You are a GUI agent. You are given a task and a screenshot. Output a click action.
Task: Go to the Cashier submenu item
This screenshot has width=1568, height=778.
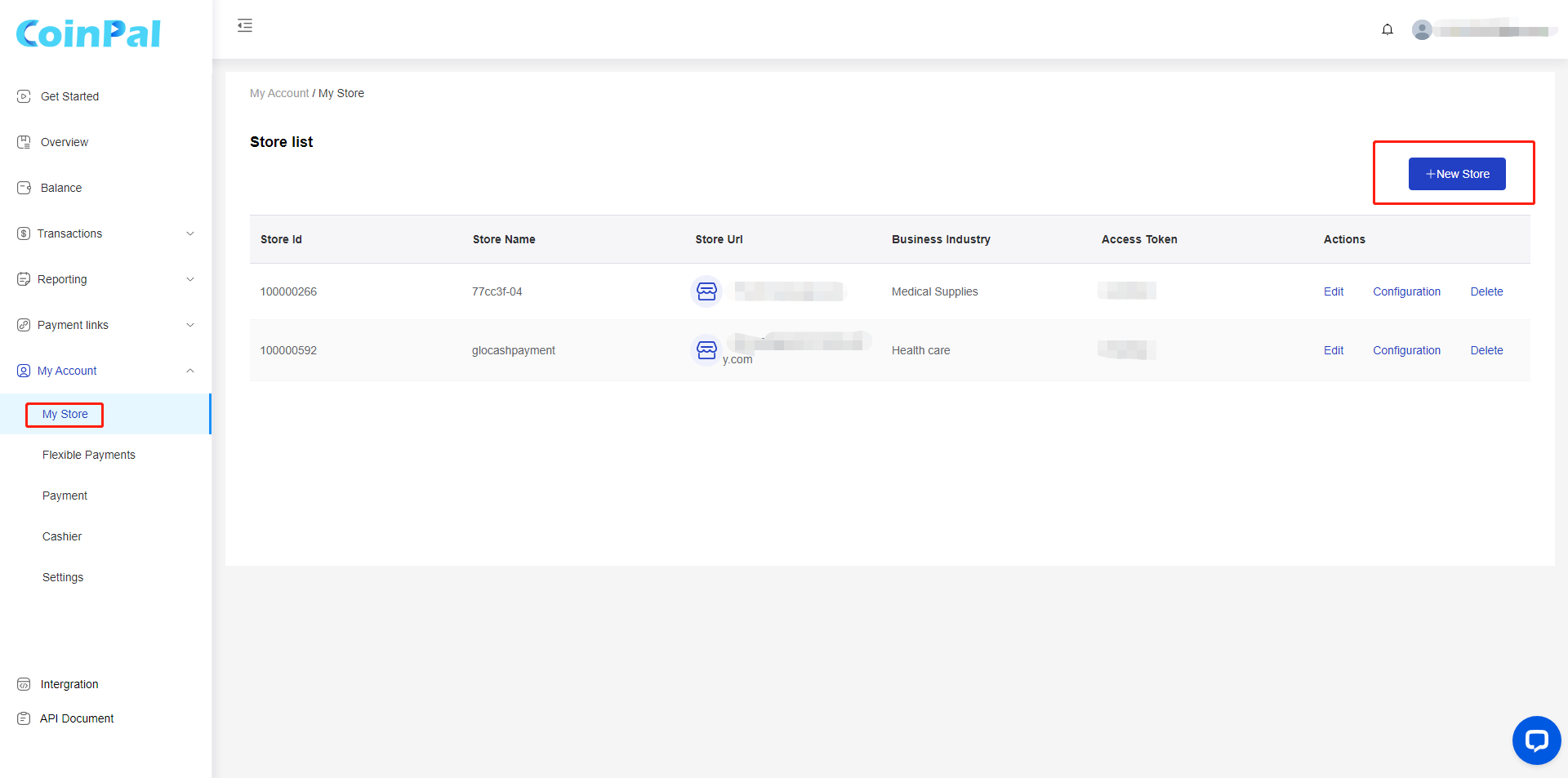(62, 536)
